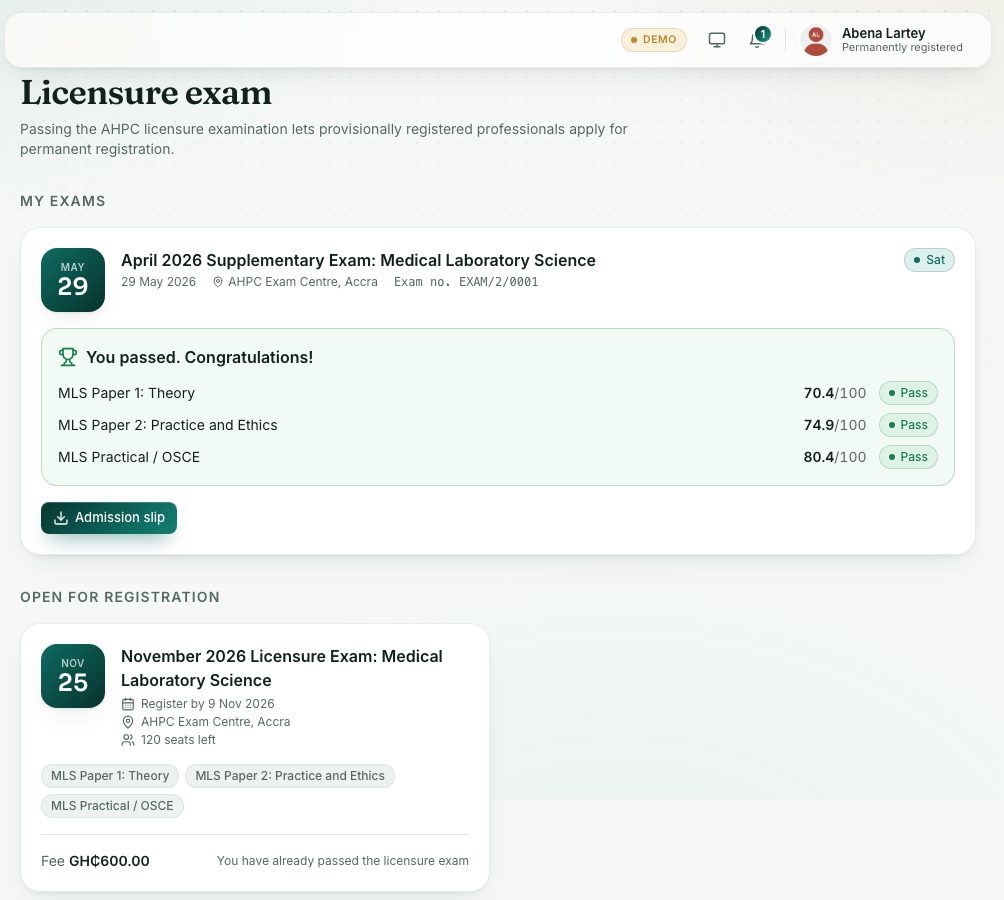This screenshot has height=900, width=1004.
Task: Open Abena Lartey profile name
Action: [883, 33]
